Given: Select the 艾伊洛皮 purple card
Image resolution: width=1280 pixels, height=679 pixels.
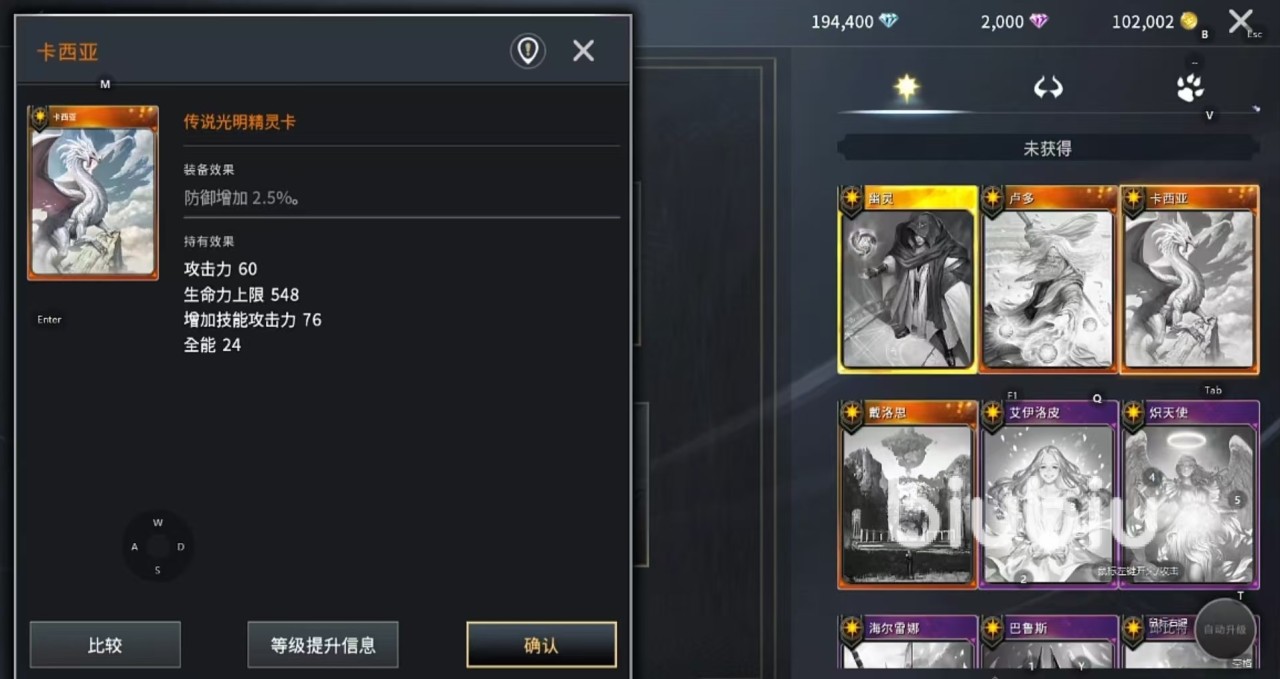Looking at the screenshot, I should pyautogui.click(x=1048, y=494).
